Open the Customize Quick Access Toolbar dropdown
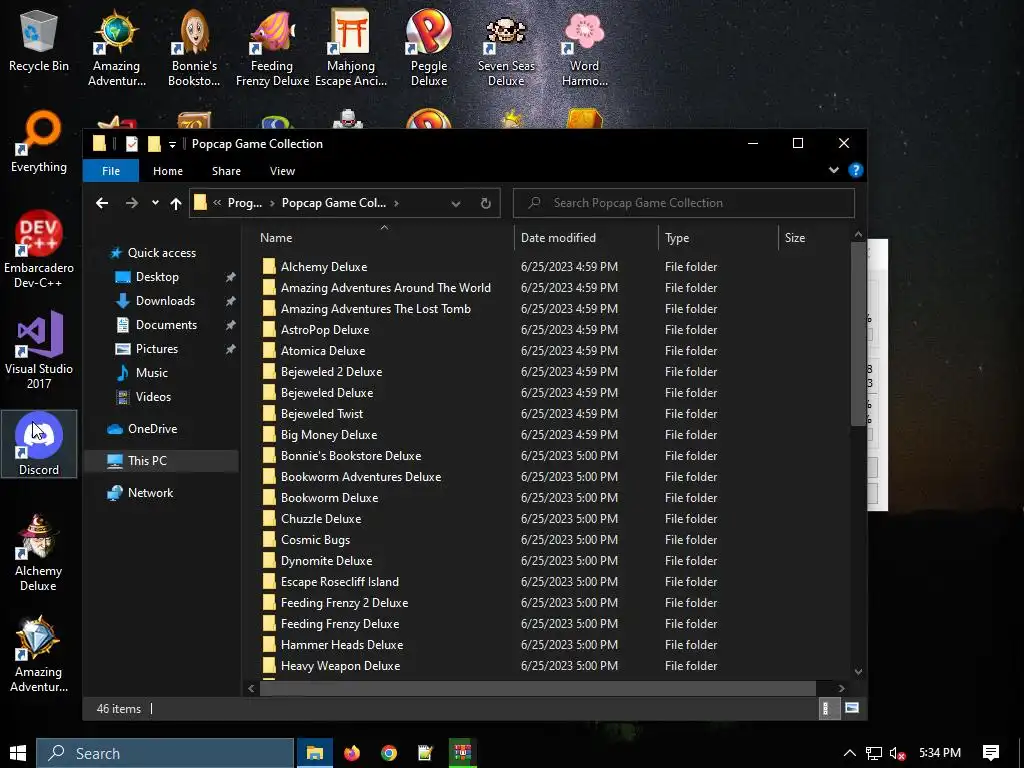The height and width of the screenshot is (768, 1024). coord(172,144)
